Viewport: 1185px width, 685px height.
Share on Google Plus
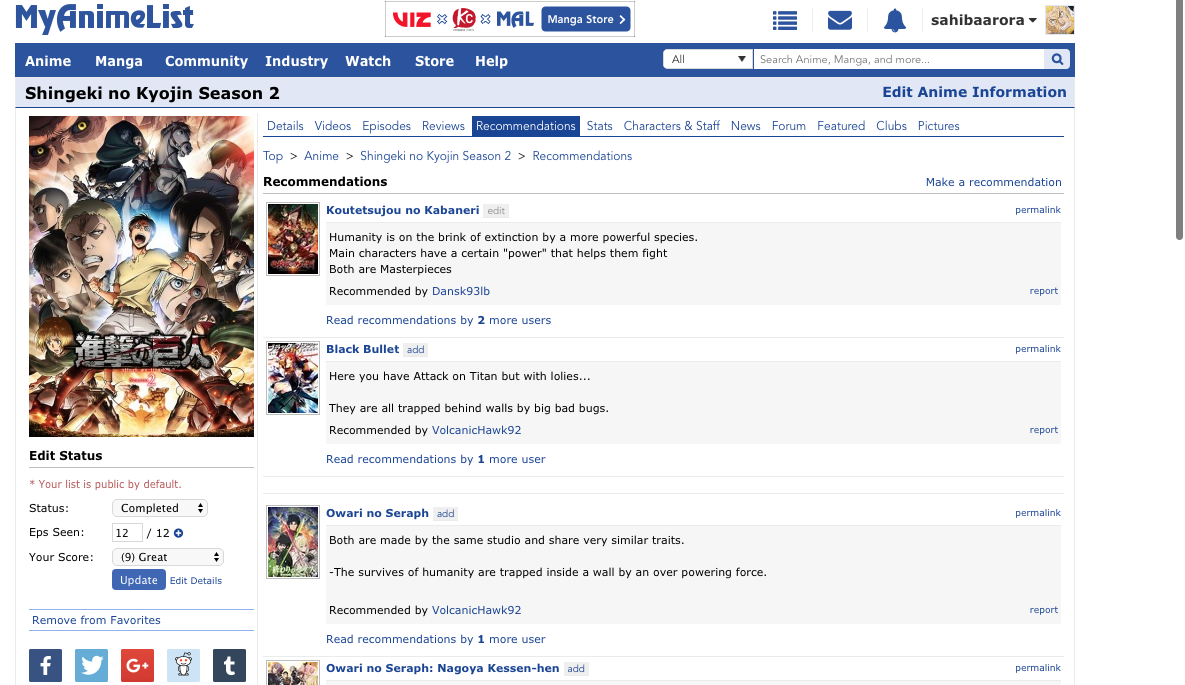pos(138,665)
